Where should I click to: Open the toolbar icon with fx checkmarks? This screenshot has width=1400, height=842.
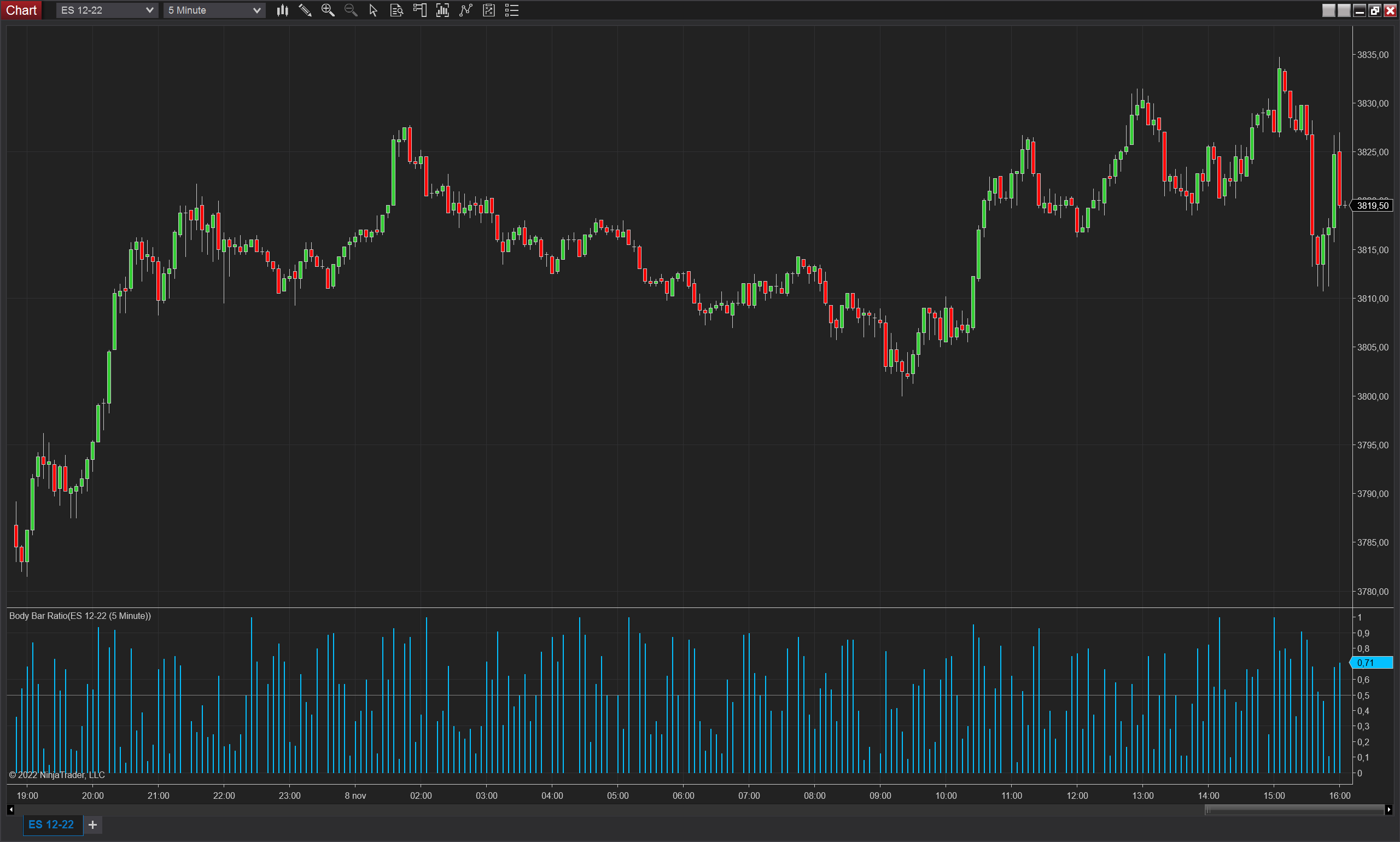tap(488, 10)
